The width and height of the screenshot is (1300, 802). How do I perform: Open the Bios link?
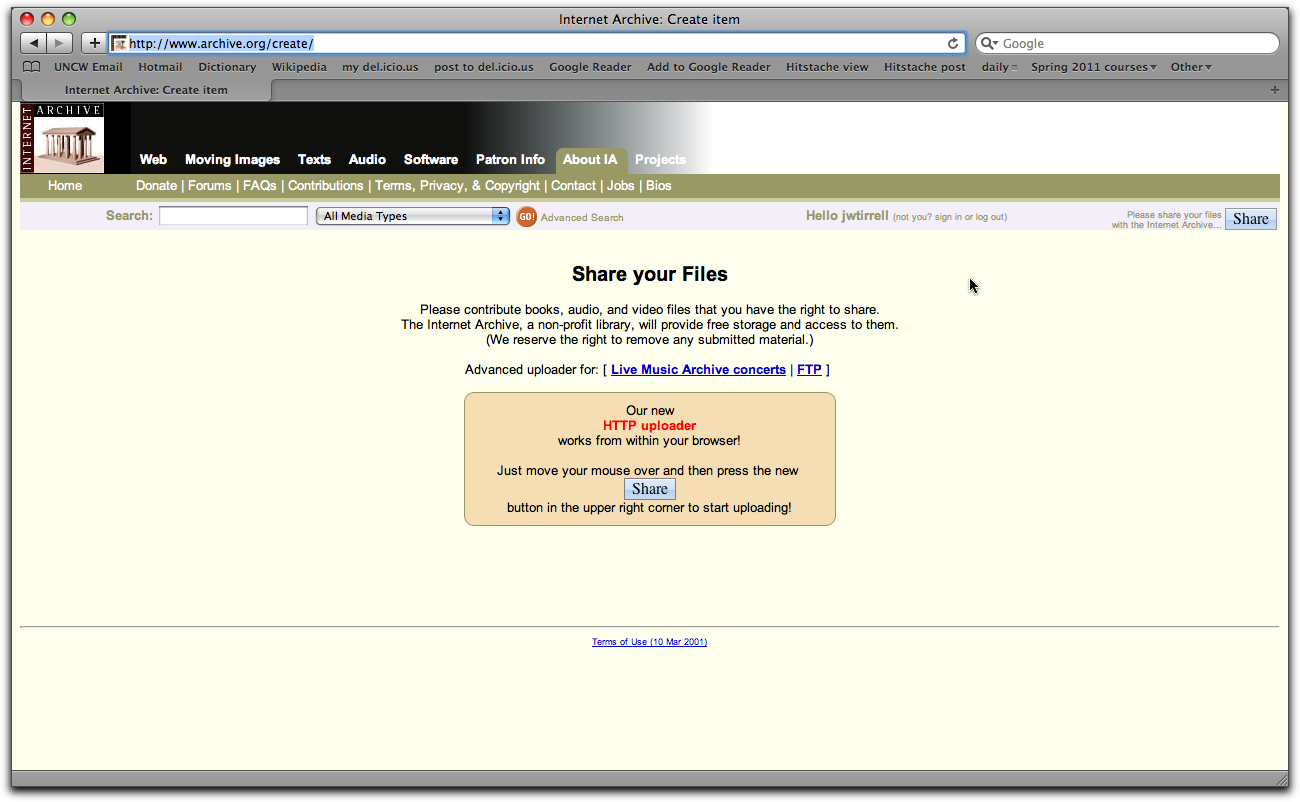tap(658, 186)
